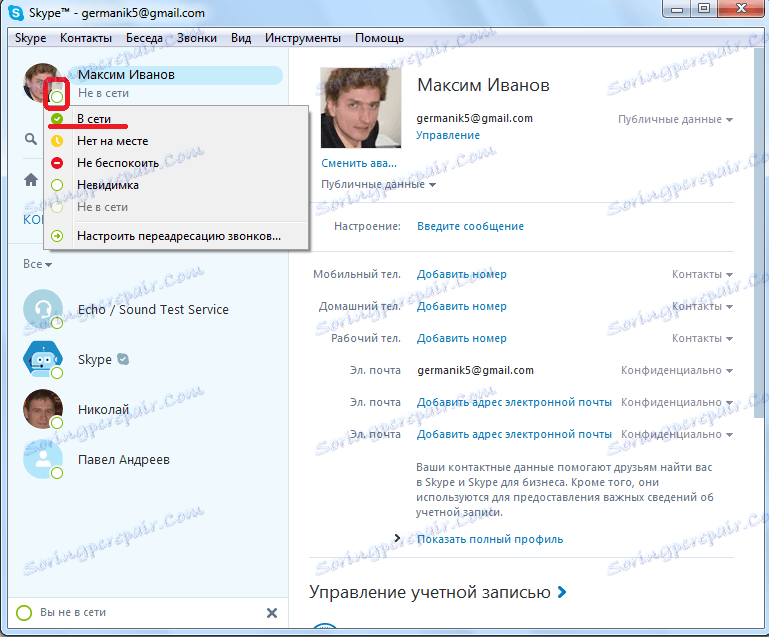Open Контакты dropdown for Мобильный тел.
769x637 pixels.
(702, 274)
